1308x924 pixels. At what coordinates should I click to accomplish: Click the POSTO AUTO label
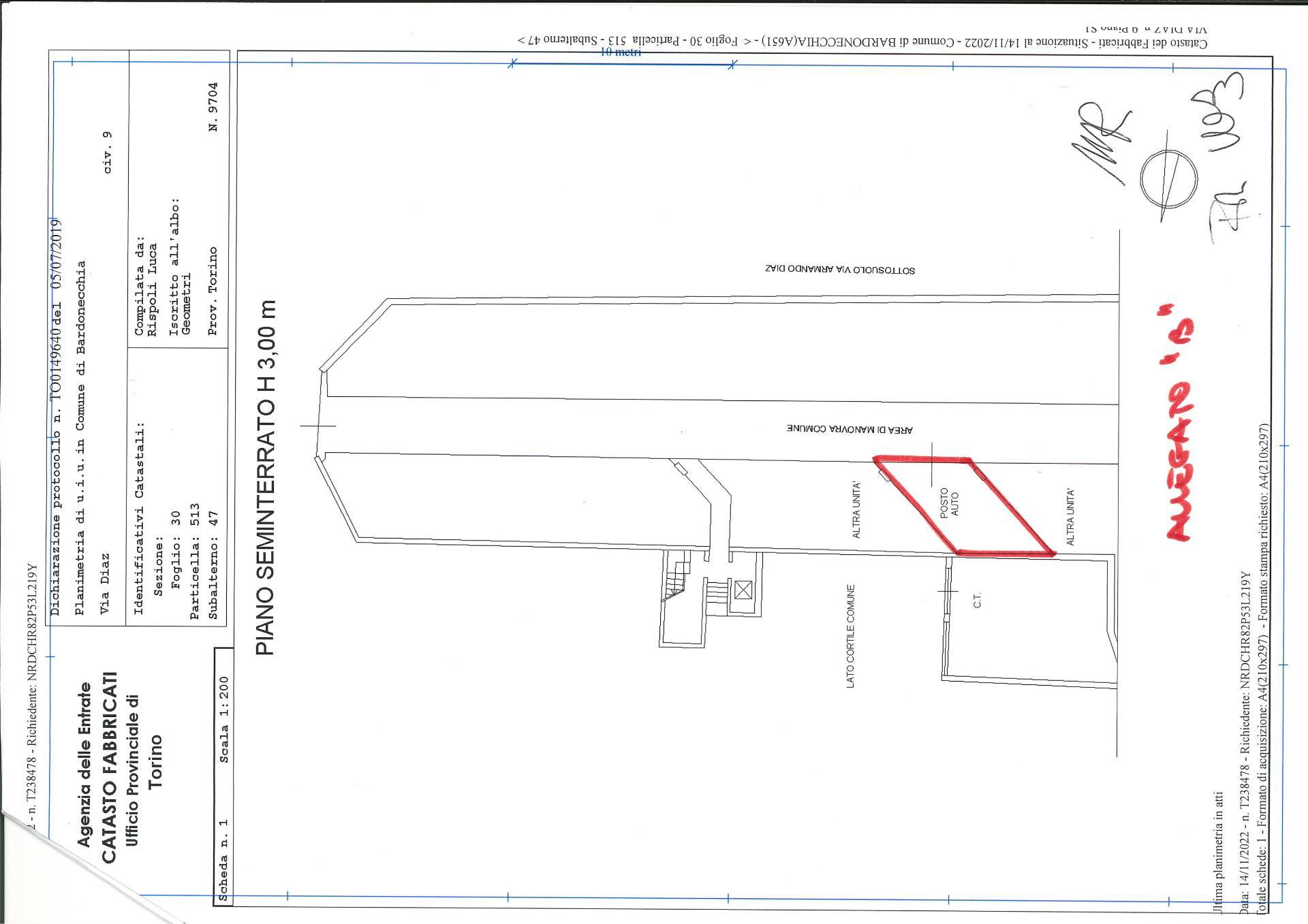pyautogui.click(x=949, y=503)
